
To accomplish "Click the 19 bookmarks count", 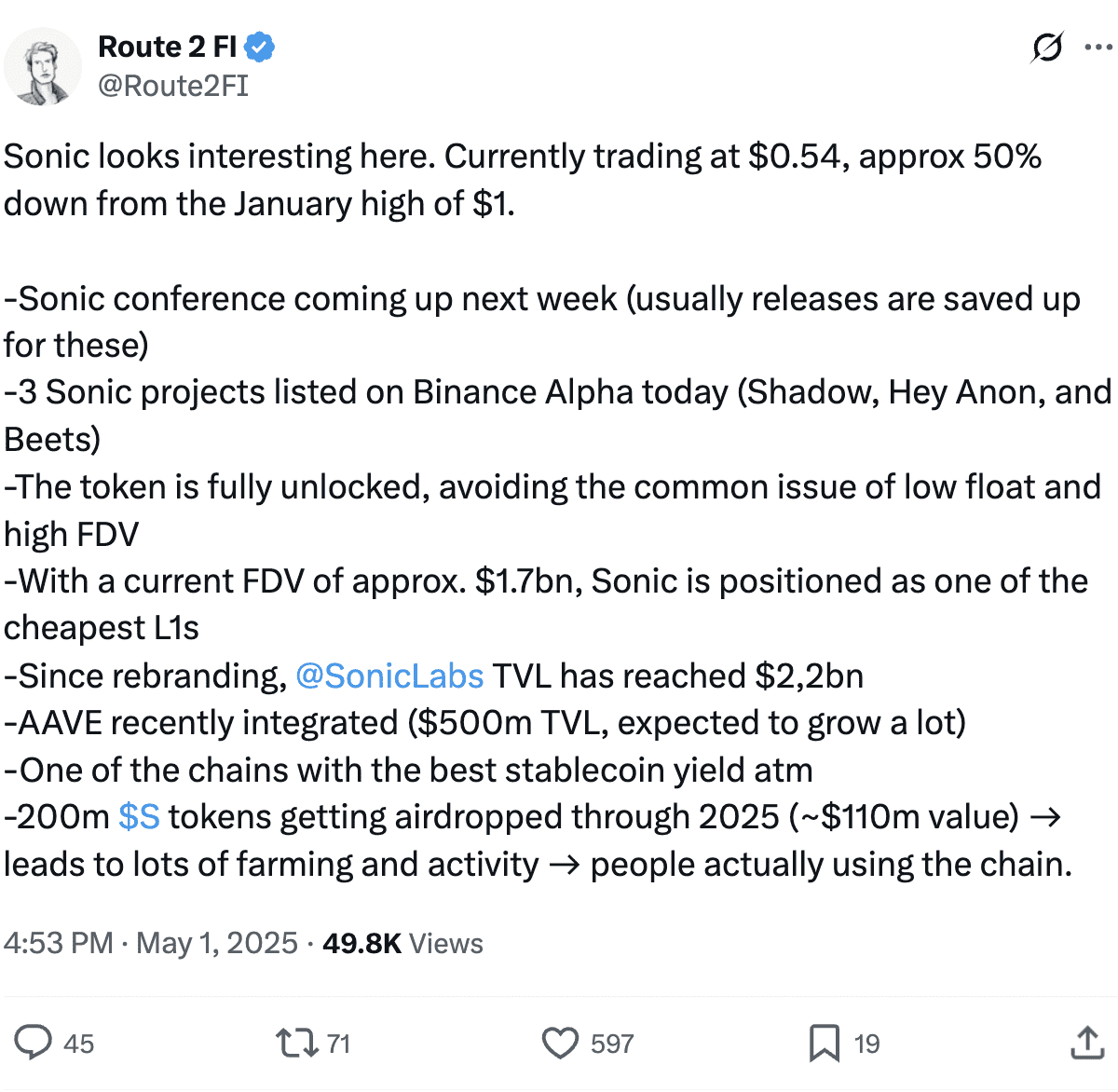I will click(x=867, y=1044).
